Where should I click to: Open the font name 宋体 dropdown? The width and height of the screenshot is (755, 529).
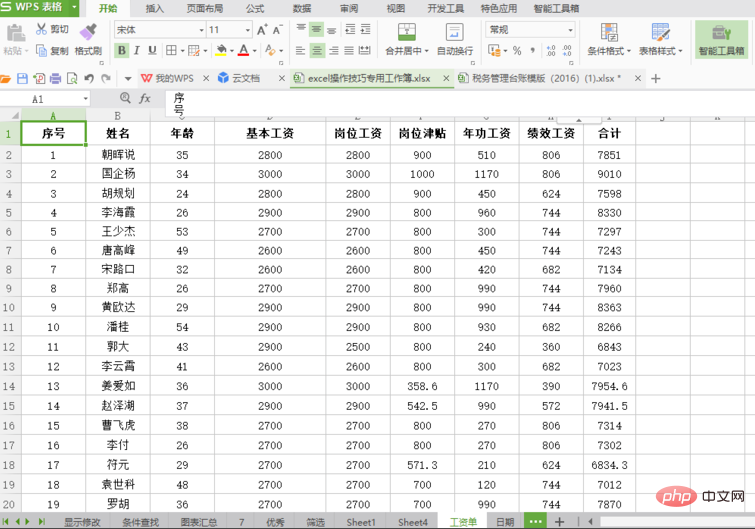point(201,30)
